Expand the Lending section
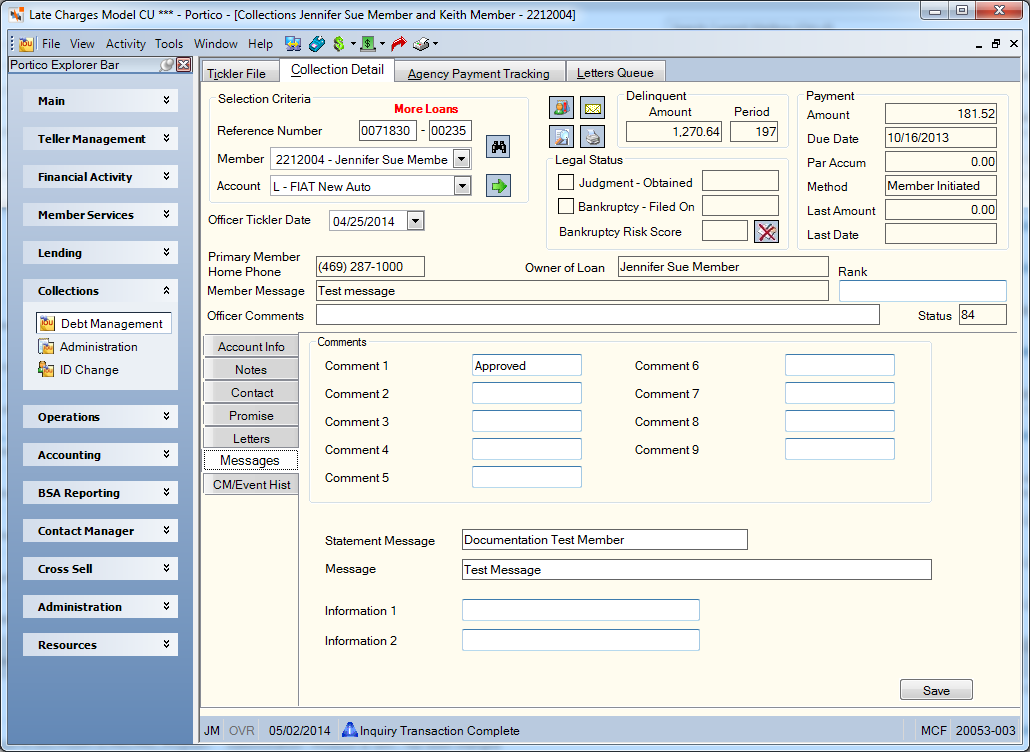Viewport: 1030px width, 752px height. click(101, 253)
